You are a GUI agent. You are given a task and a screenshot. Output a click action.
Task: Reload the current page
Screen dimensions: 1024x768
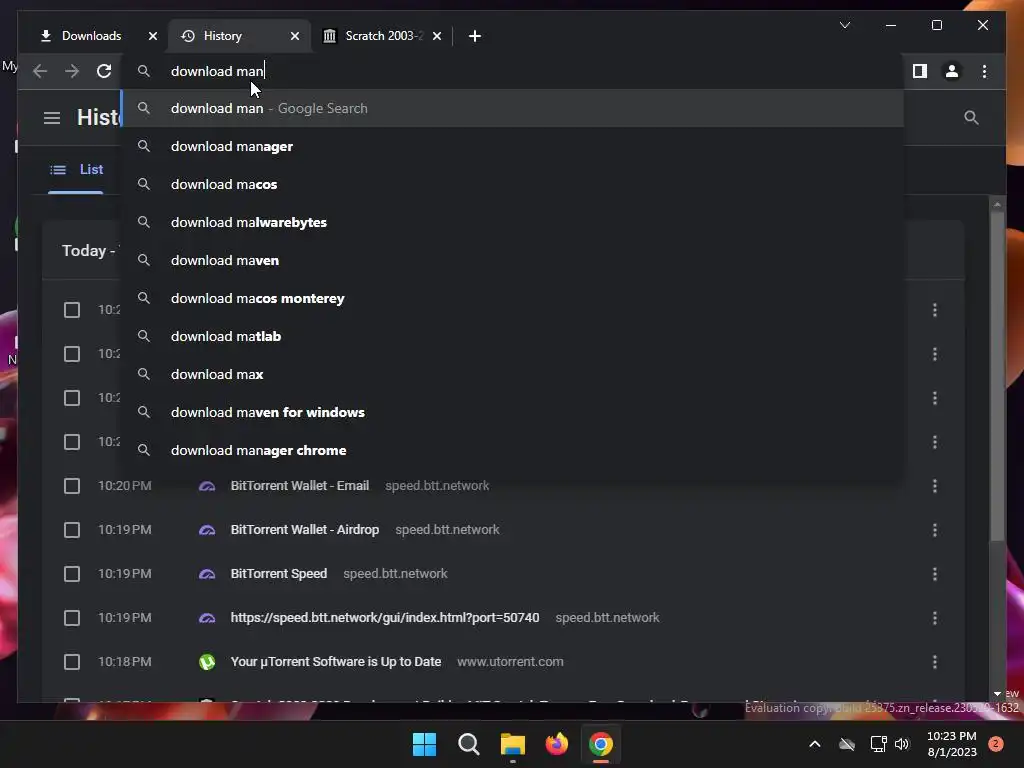(104, 71)
